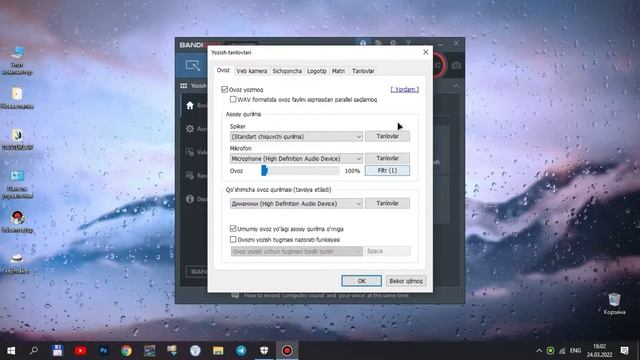Click the Filtr (1) button
Viewport: 640px width, 360px height.
tap(387, 171)
